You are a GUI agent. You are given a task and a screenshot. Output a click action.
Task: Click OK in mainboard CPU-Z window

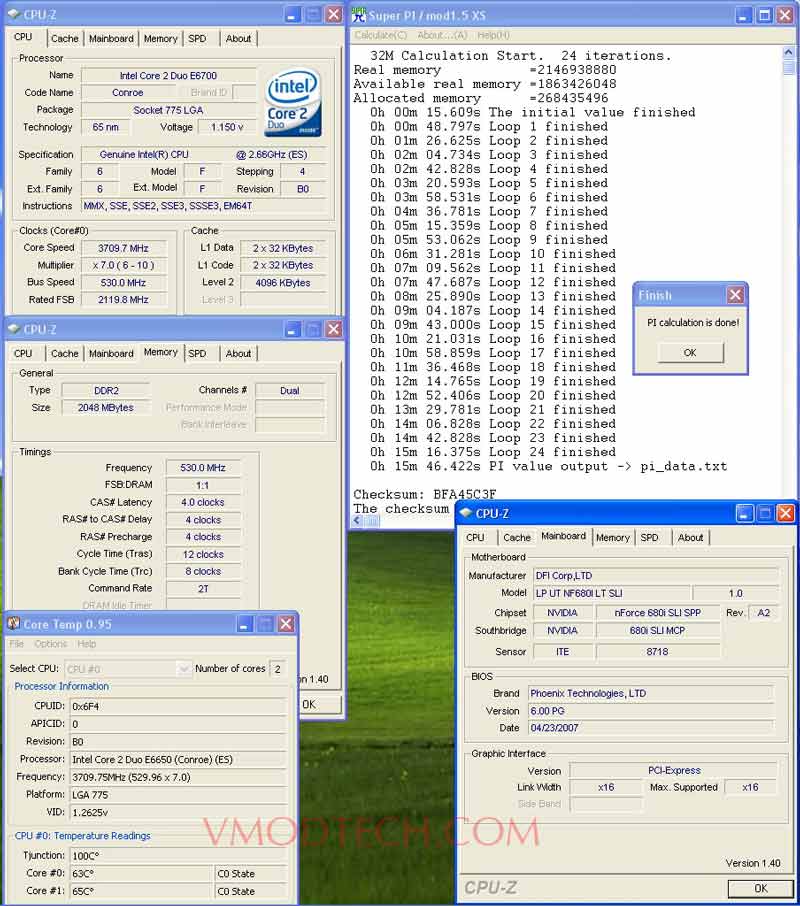pos(761,888)
